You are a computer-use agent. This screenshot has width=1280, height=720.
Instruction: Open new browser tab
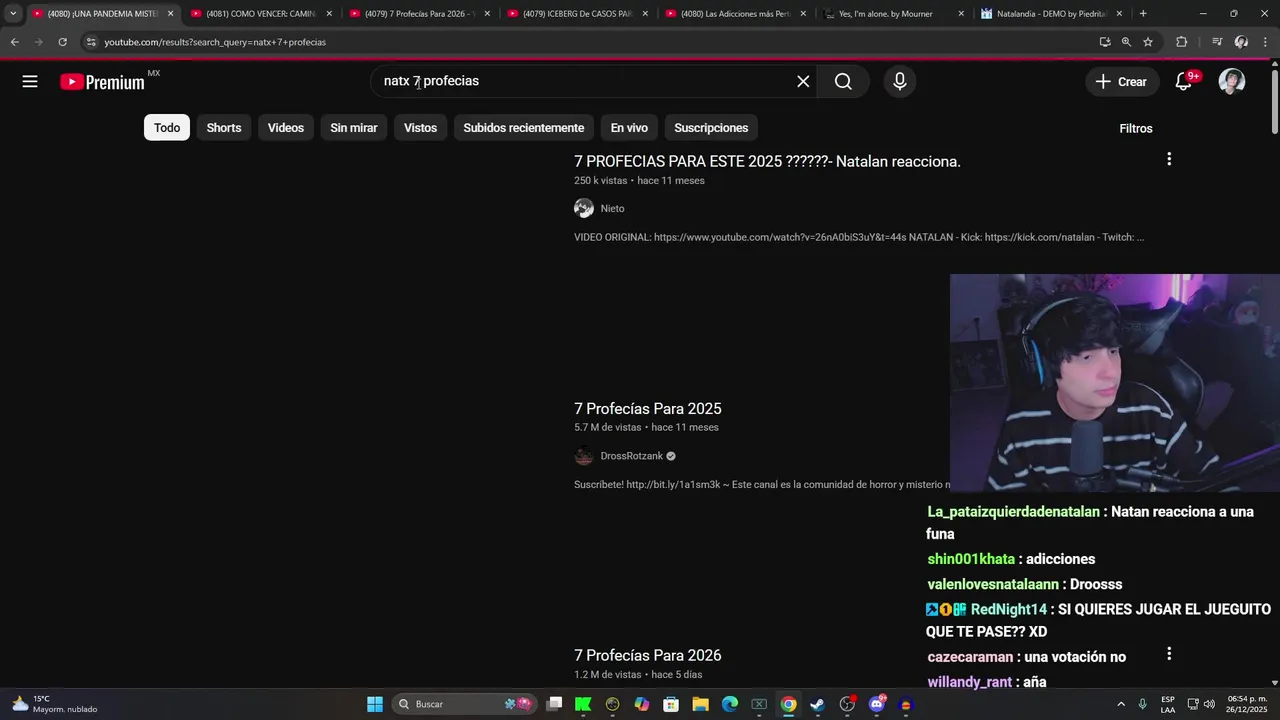click(x=1143, y=14)
